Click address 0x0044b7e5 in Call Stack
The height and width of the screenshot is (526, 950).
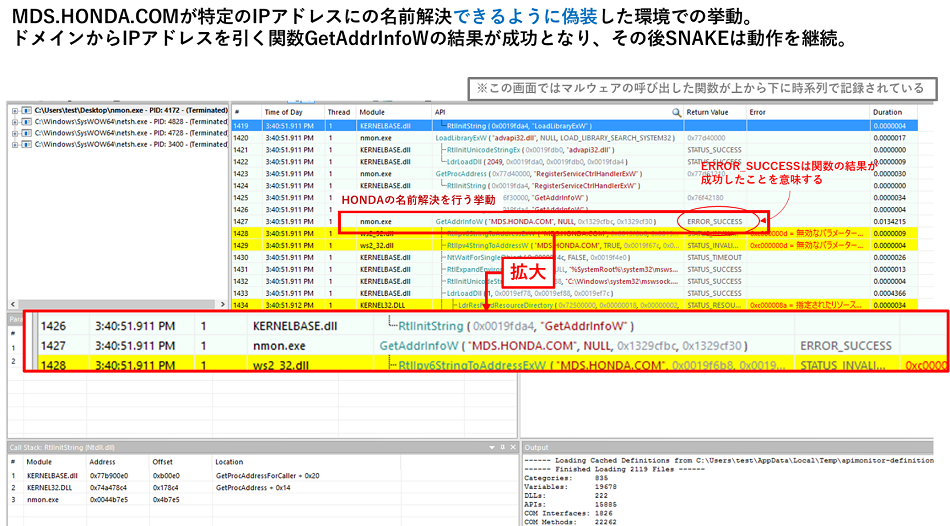point(109,500)
